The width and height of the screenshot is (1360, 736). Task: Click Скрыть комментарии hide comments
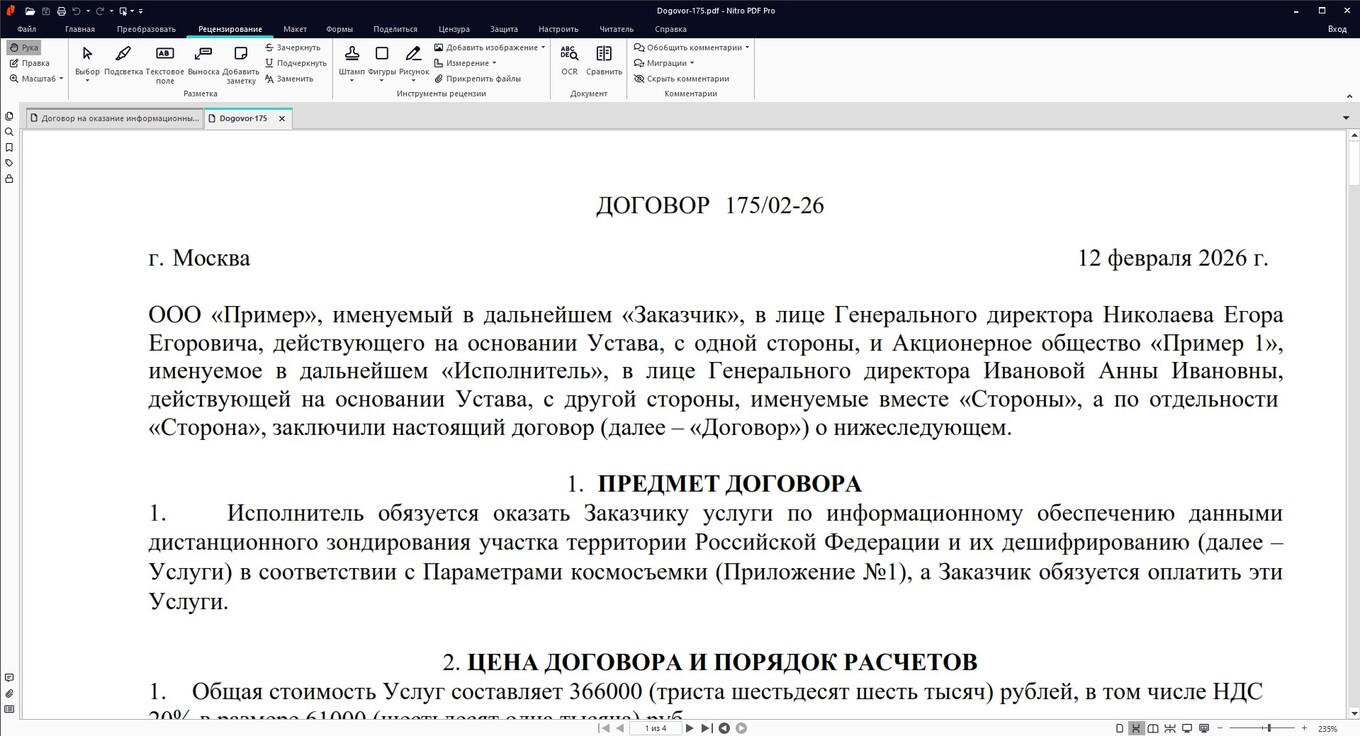[x=681, y=78]
